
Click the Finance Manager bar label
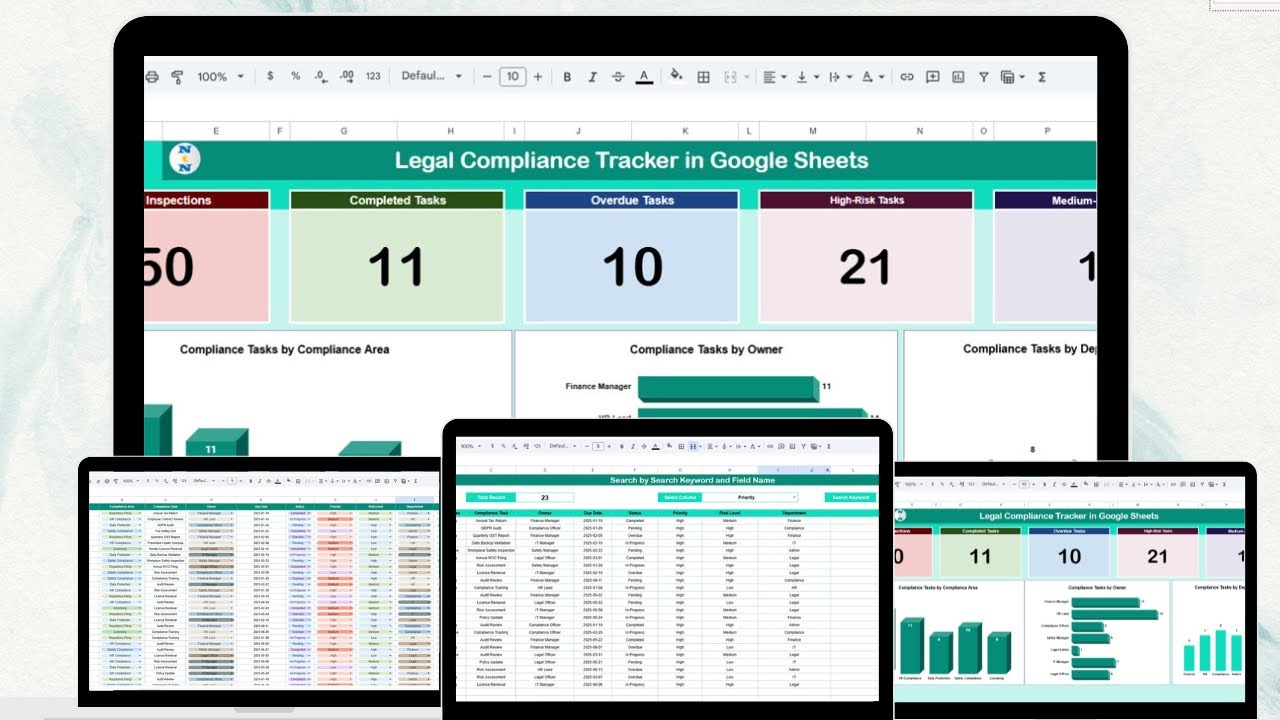click(598, 386)
